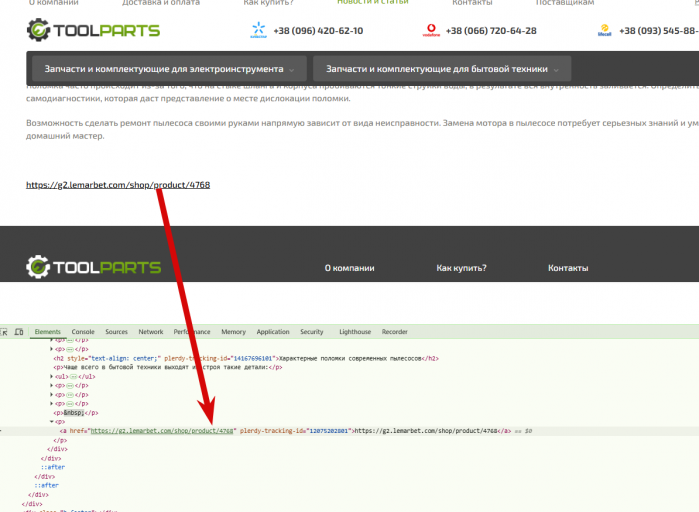Viewport: 699px width, 512px height.
Task: Expand the p node just above the &nbsp; paragraph
Action: [x=51, y=404]
